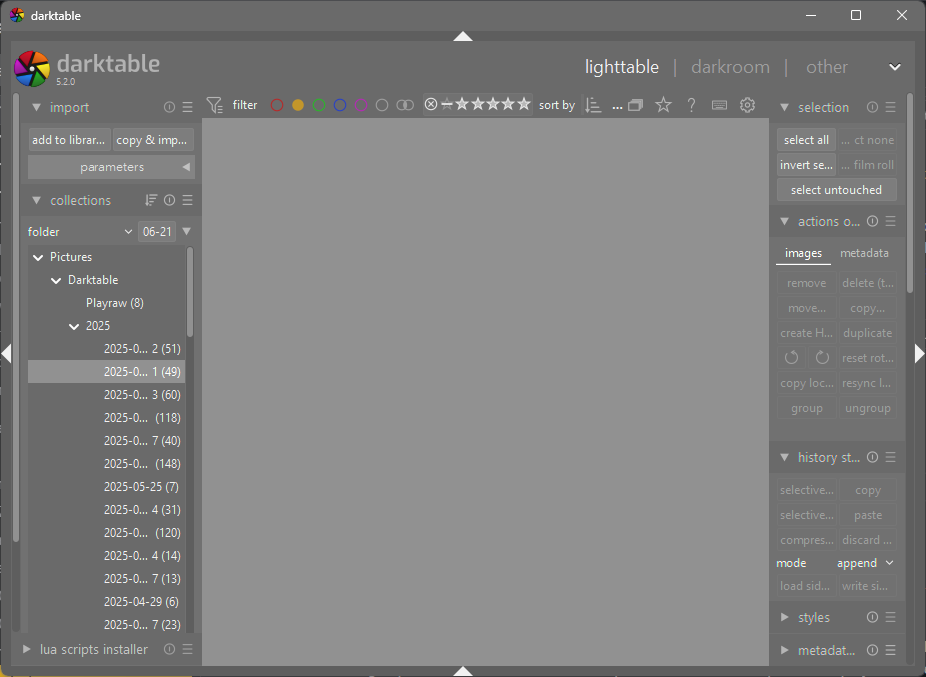The image size is (926, 677).
Task: Select the images tab in actions
Action: (803, 253)
